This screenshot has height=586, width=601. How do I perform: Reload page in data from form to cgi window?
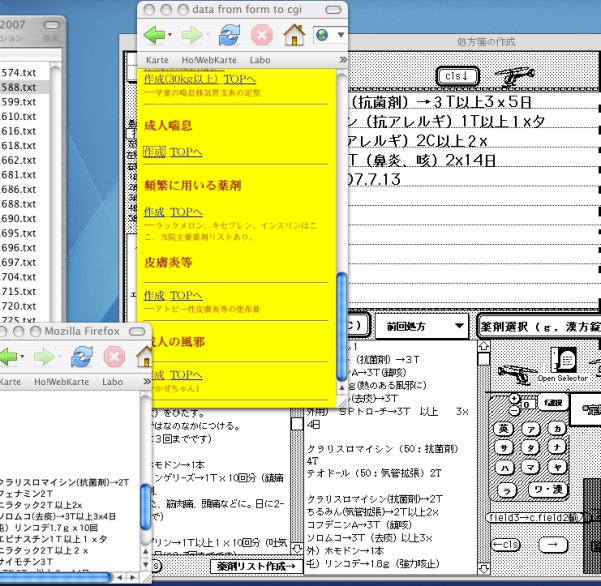229,34
